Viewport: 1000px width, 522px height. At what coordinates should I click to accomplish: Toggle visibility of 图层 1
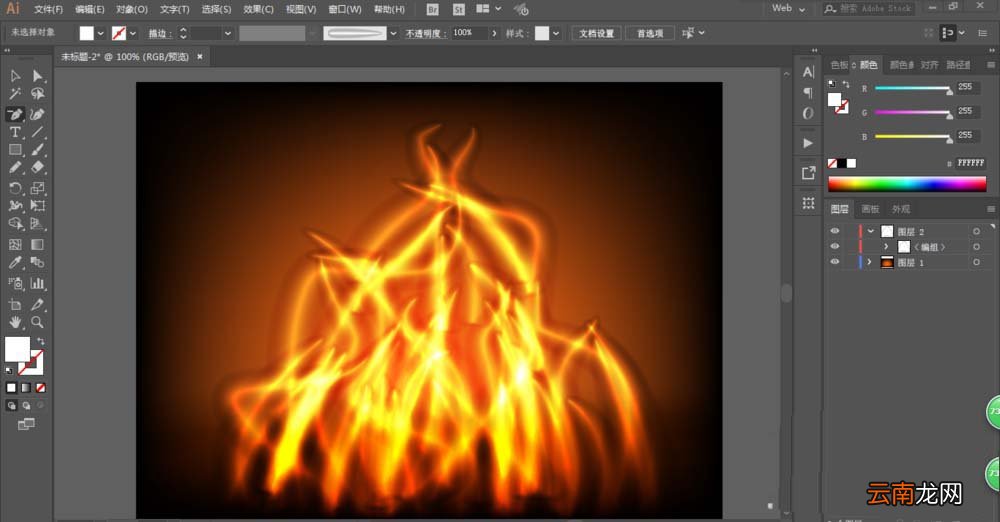click(x=835, y=262)
